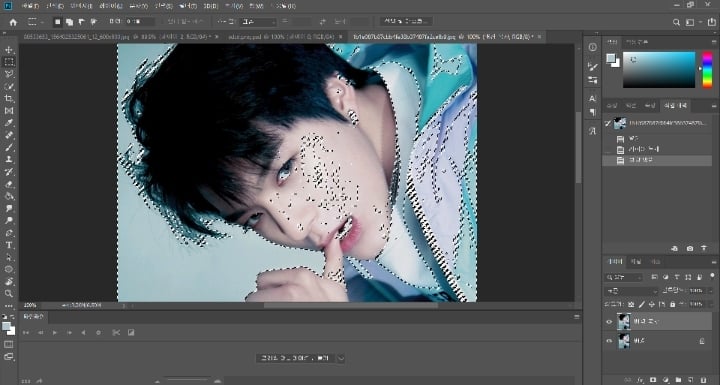Select the Move tool
The image size is (720, 385).
tap(9, 50)
